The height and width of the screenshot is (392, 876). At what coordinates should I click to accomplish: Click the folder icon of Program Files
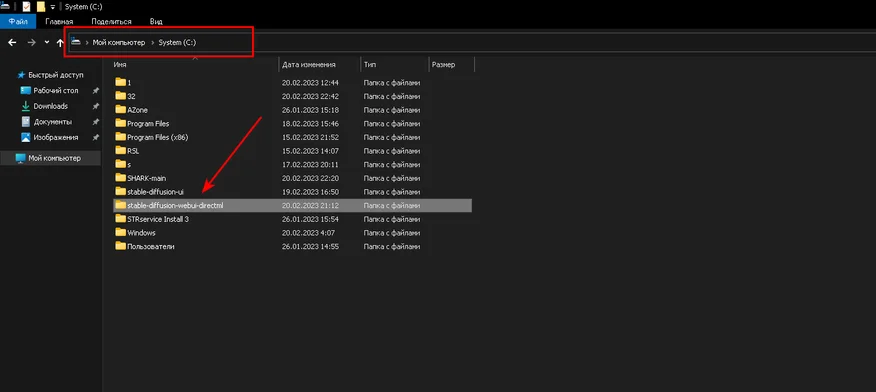click(x=120, y=123)
